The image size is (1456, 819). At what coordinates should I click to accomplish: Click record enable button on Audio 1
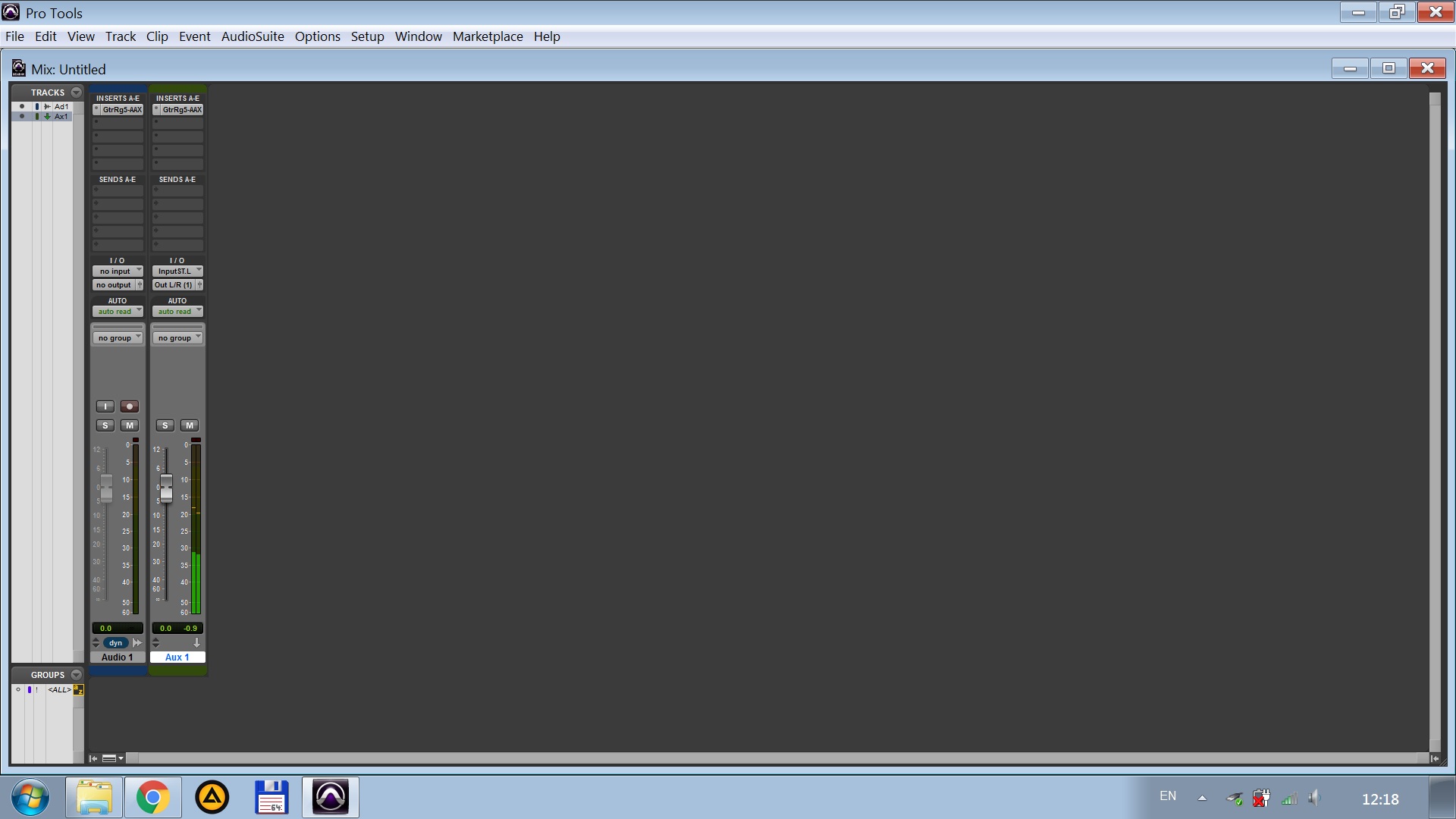(x=130, y=406)
